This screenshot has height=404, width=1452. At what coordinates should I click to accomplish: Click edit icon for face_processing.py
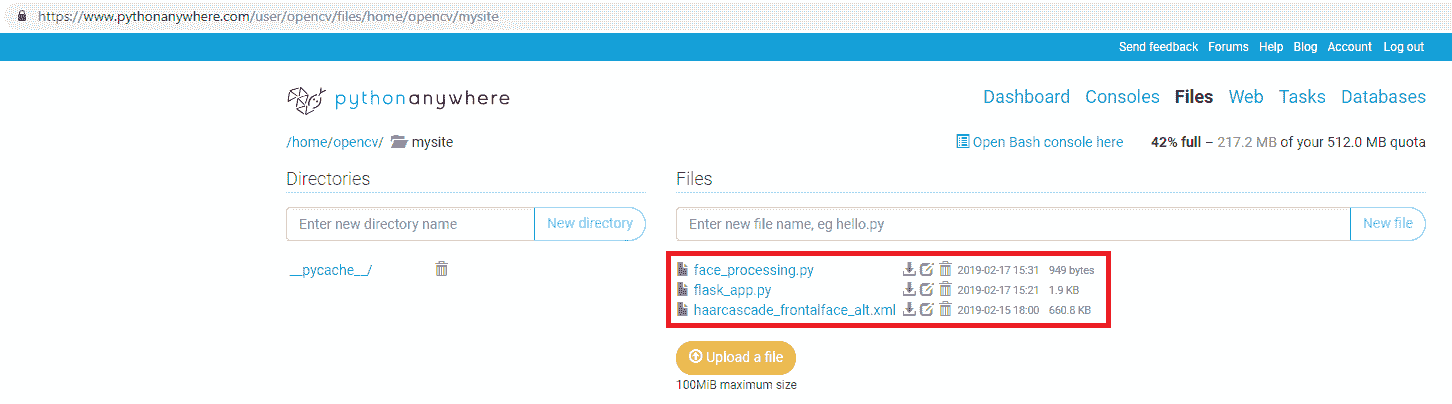pos(927,269)
